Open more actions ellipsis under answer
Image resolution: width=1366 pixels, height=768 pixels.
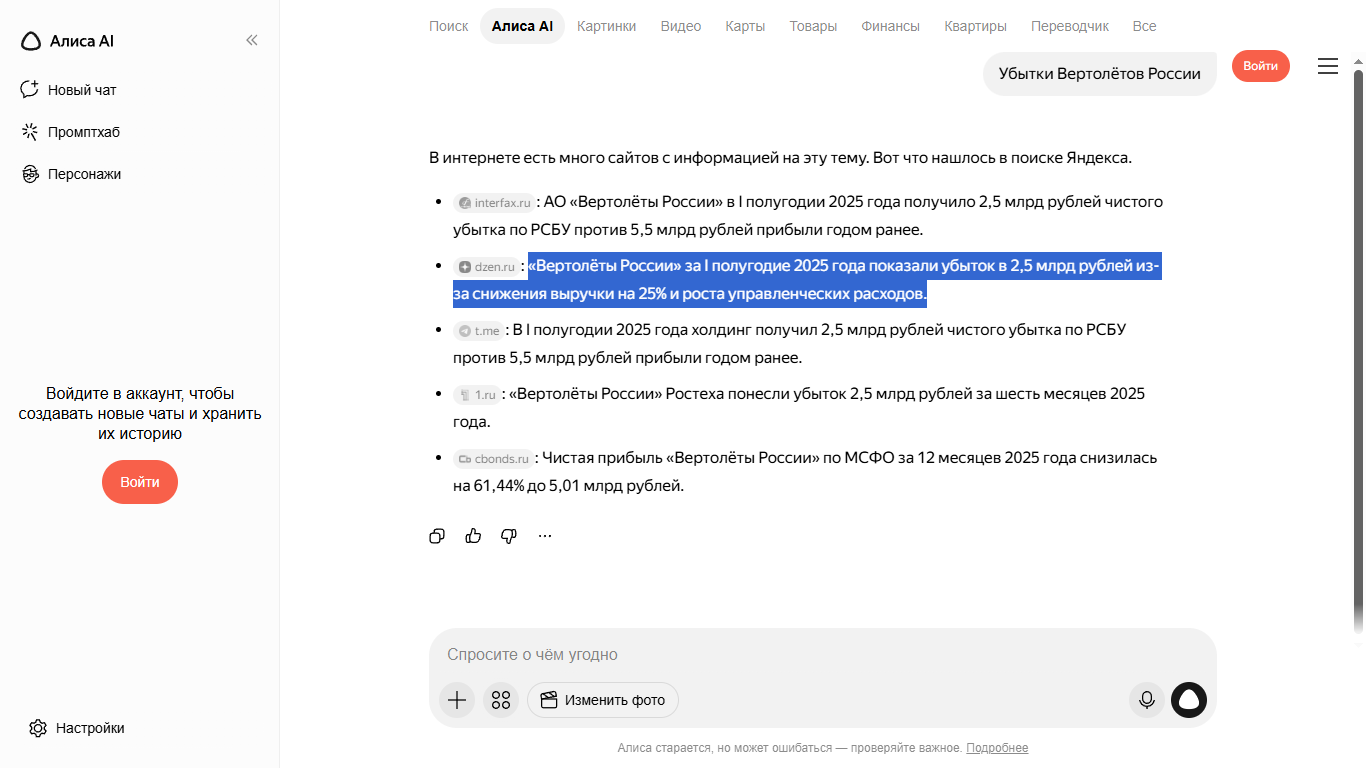tap(545, 536)
